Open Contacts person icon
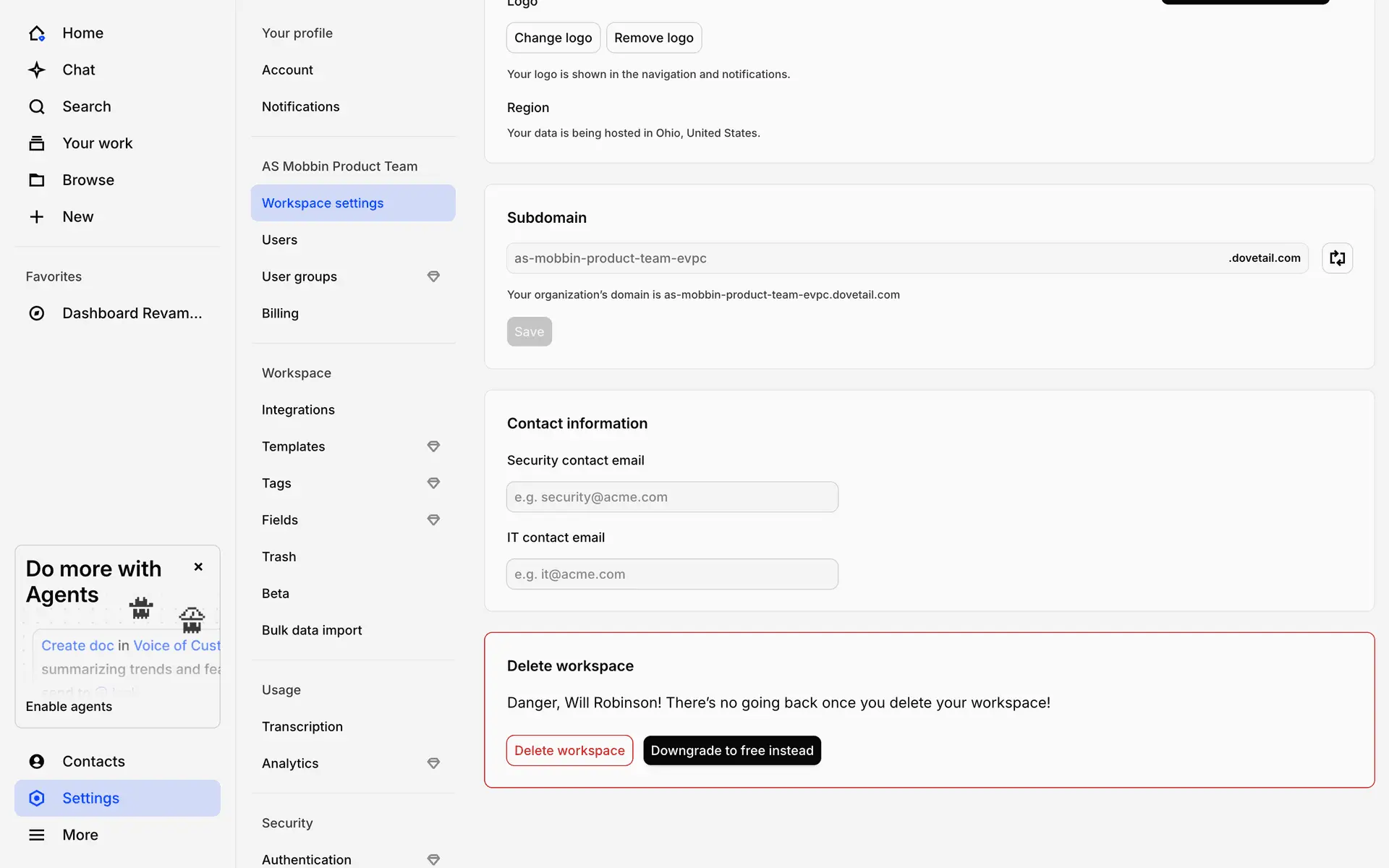This screenshot has width=1389, height=868. pos(37,762)
